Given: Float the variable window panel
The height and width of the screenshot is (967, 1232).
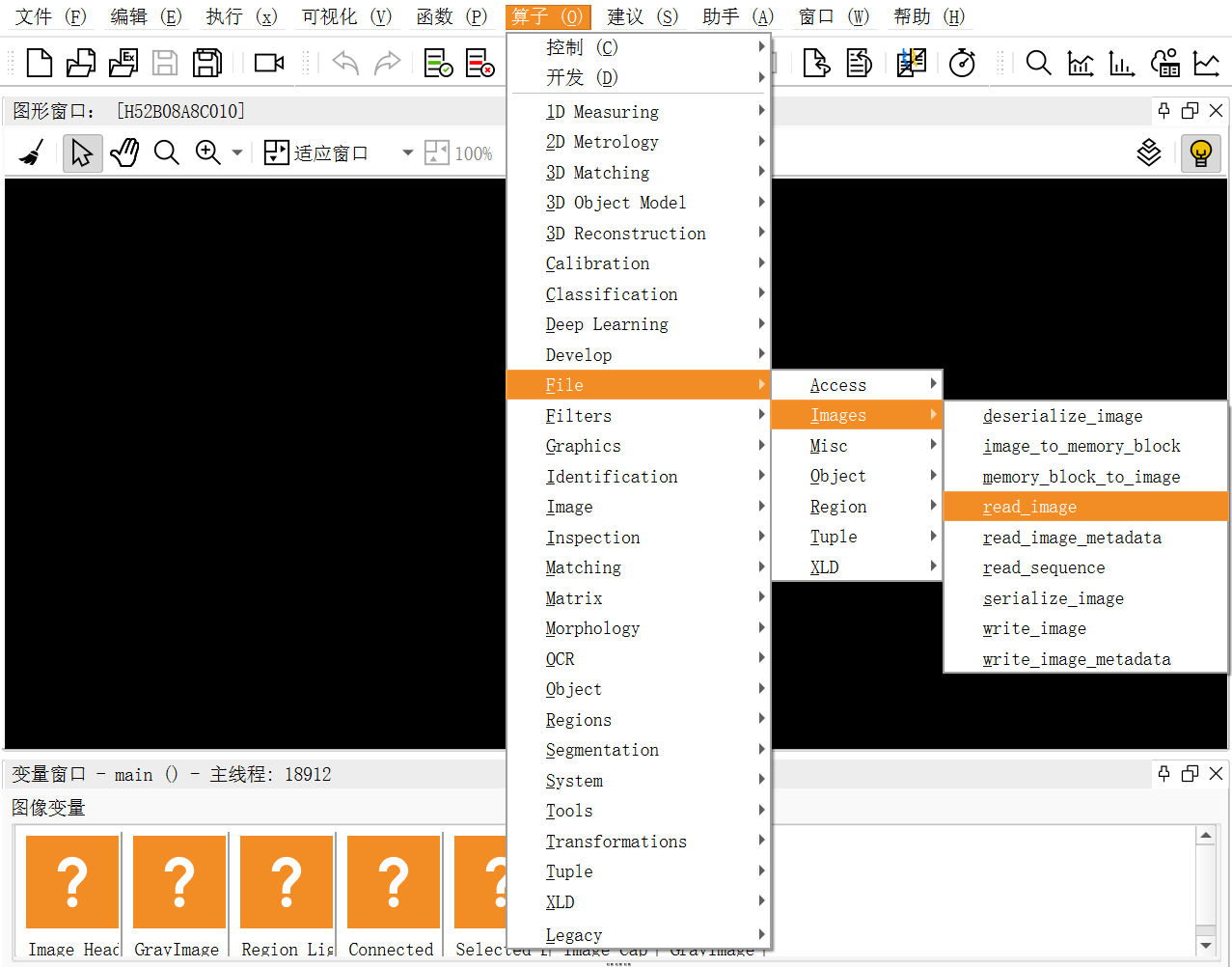Looking at the screenshot, I should coord(1191,773).
